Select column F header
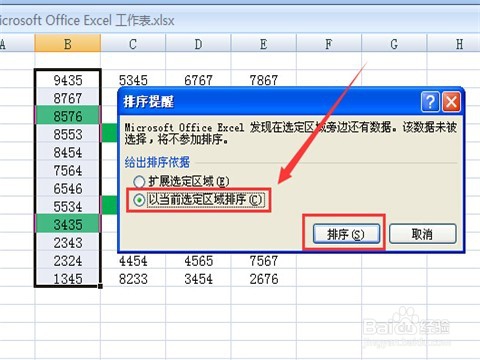This screenshot has height=360, width=480. click(x=329, y=43)
